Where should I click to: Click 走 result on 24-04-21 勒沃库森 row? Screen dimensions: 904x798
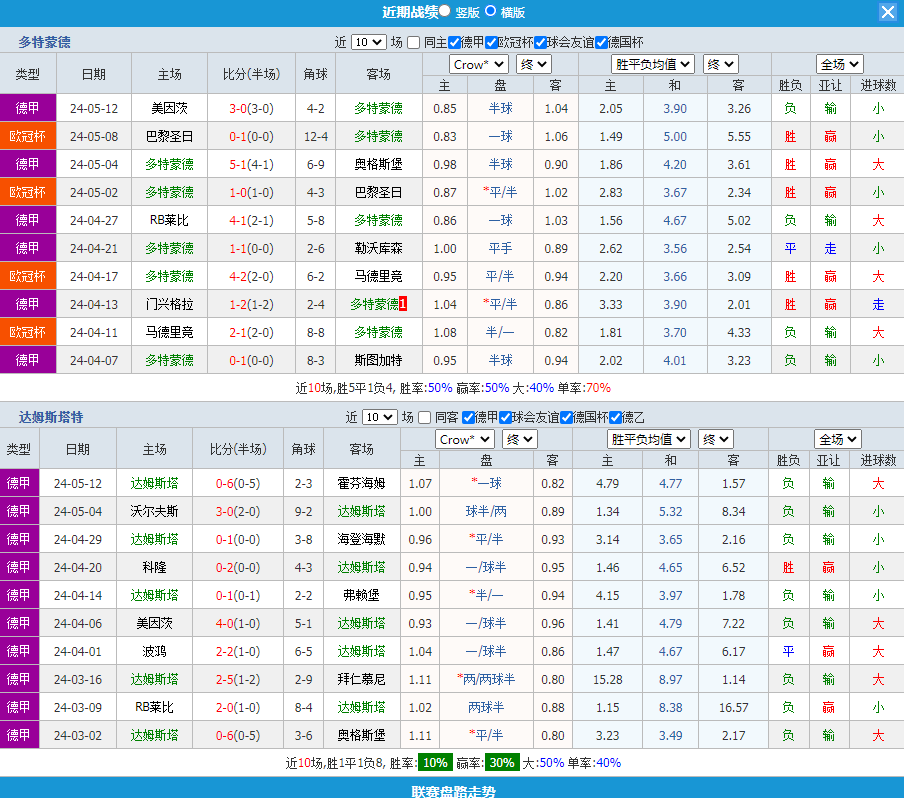point(830,249)
